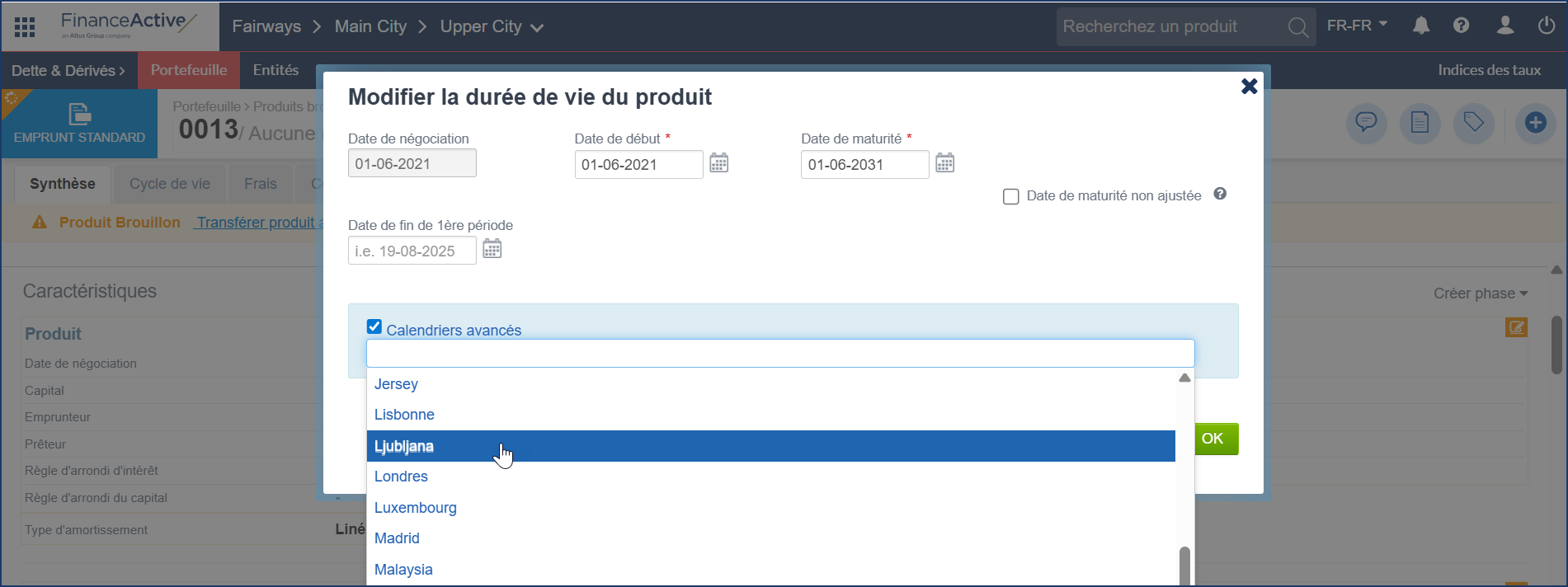
Task: Open calendar picker for Date de début
Action: click(719, 163)
